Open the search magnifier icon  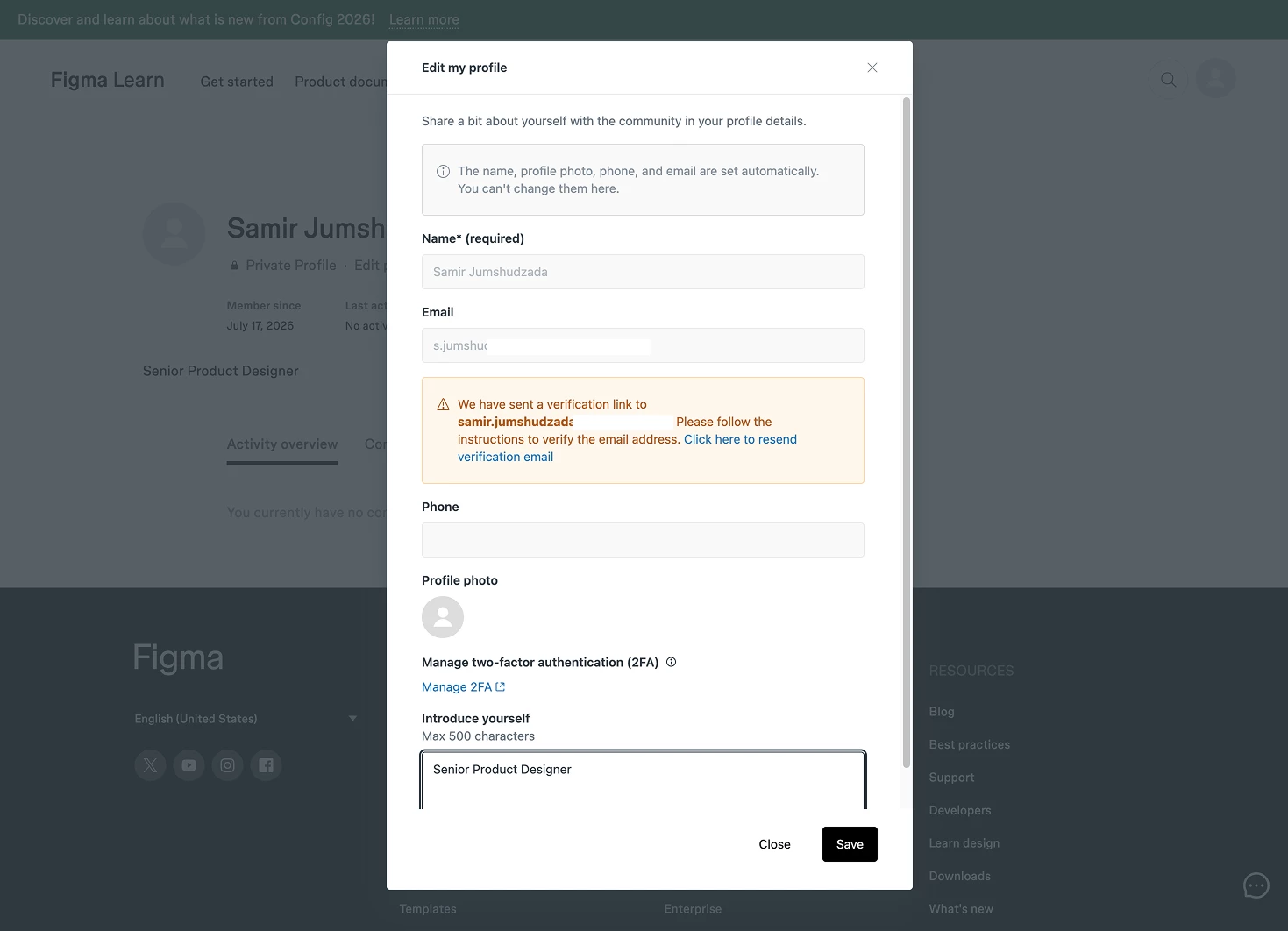tap(1168, 79)
